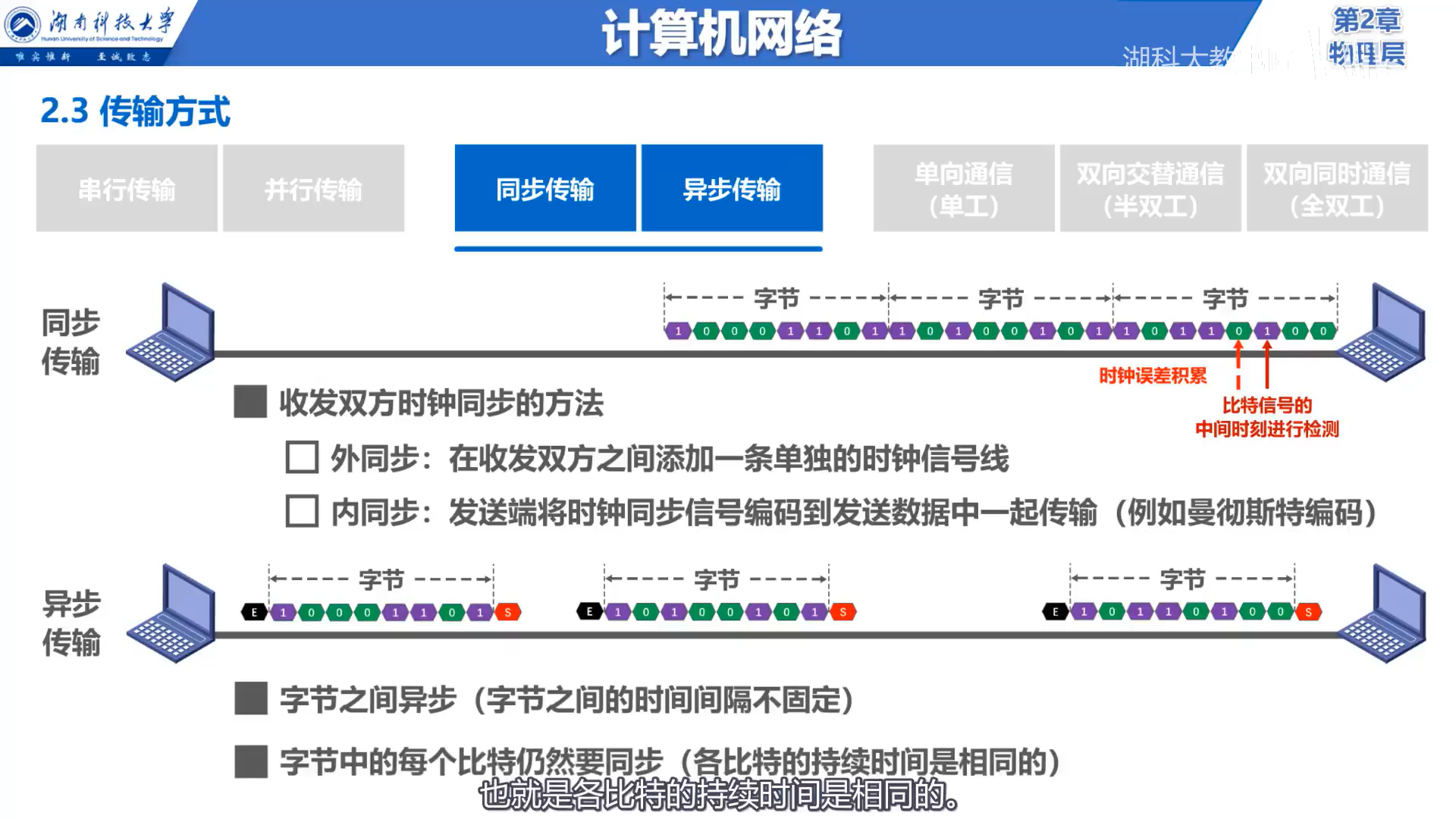Click the 第2章 物理层 chapter label
Screen dimensions: 1456x819
(x=1367, y=36)
